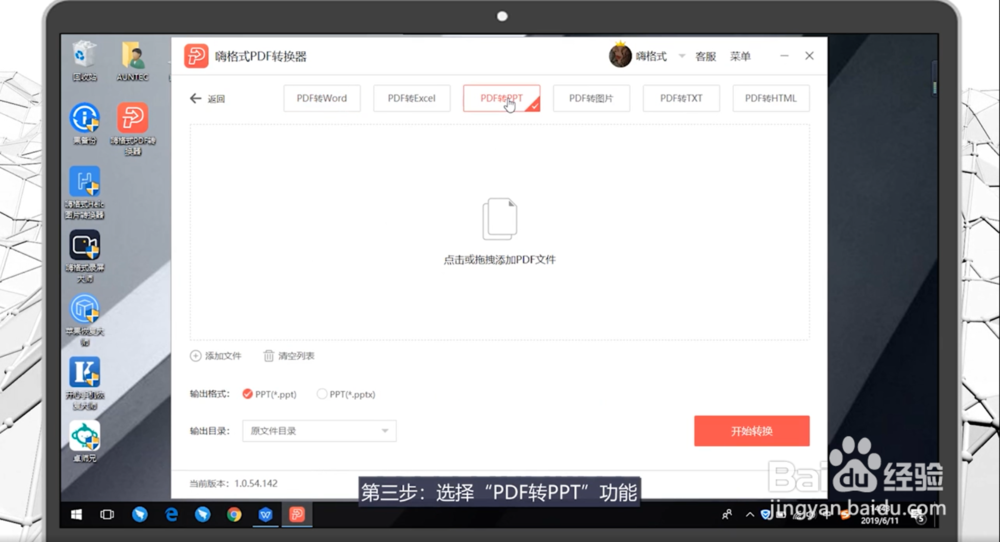The image size is (1000, 542).
Task: Expand the account dropdown arrow next to 嗨格式
Action: tap(682, 56)
